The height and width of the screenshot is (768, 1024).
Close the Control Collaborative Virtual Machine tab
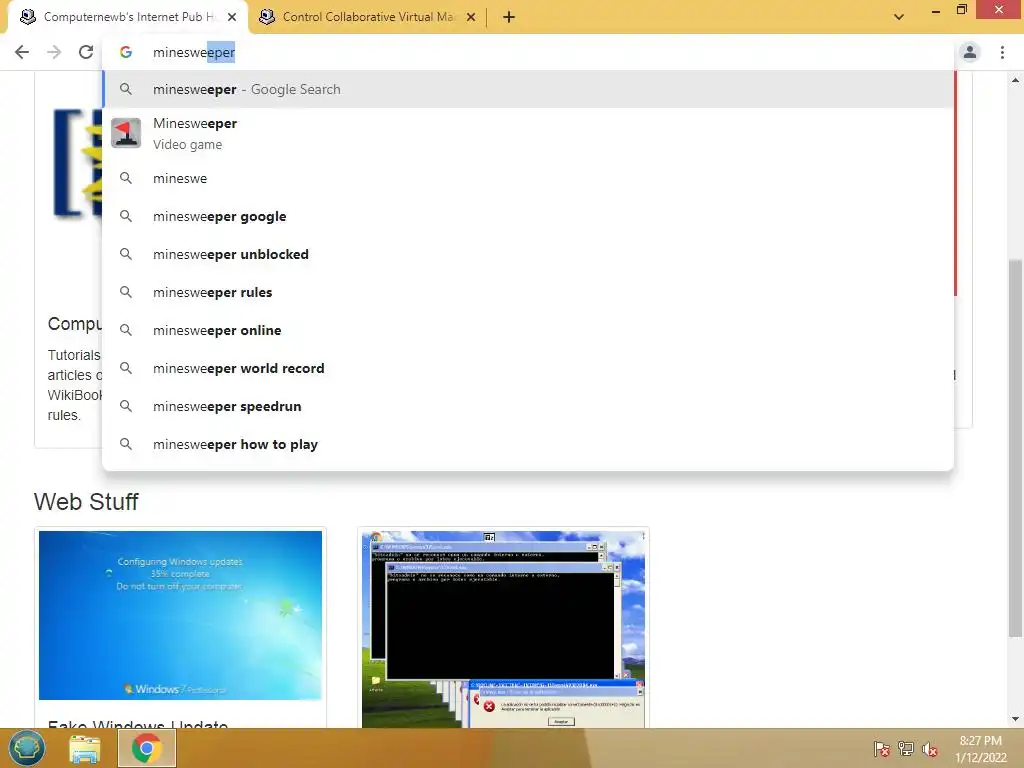(471, 17)
